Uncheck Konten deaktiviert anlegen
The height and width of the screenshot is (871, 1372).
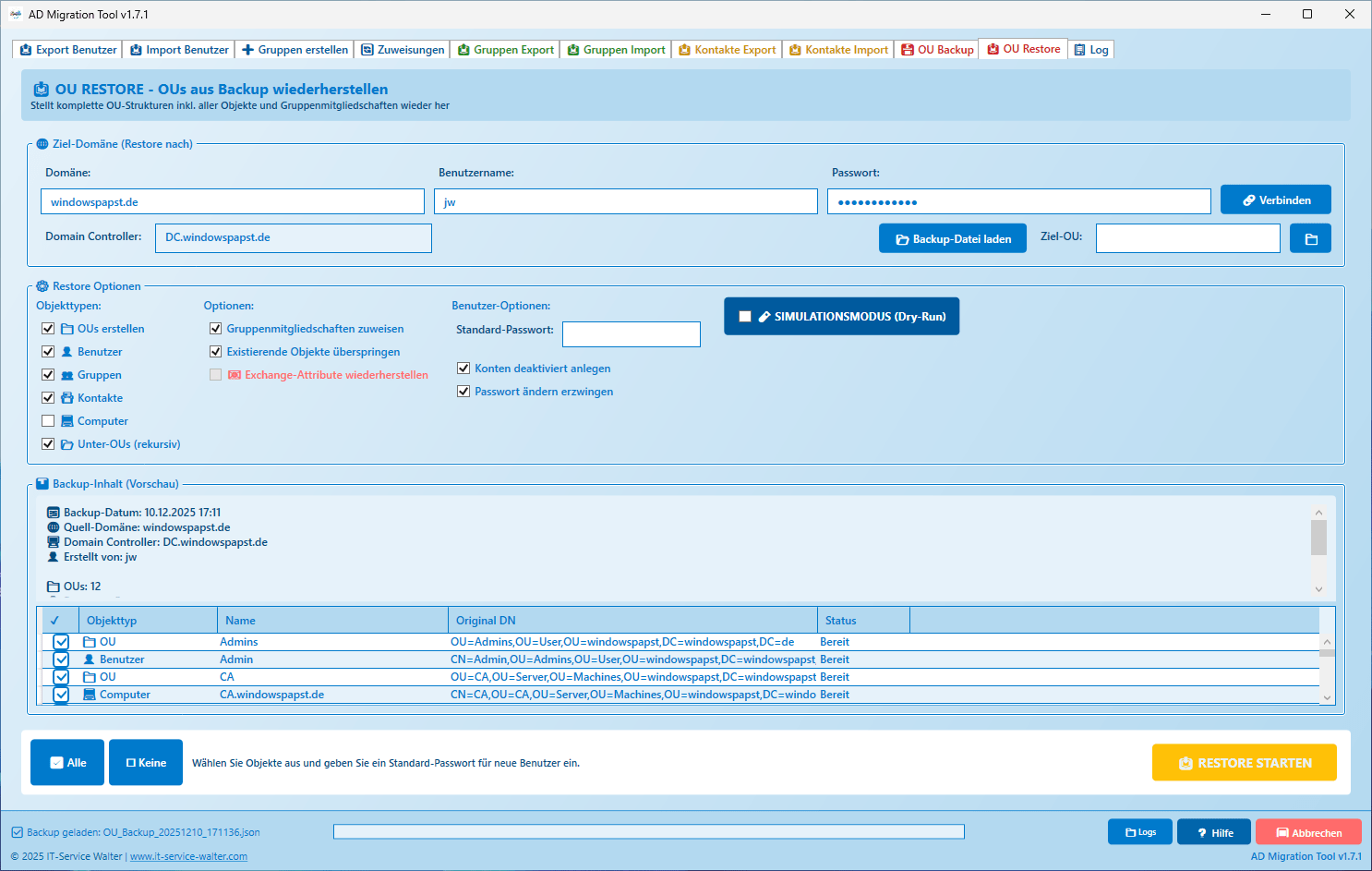463,369
